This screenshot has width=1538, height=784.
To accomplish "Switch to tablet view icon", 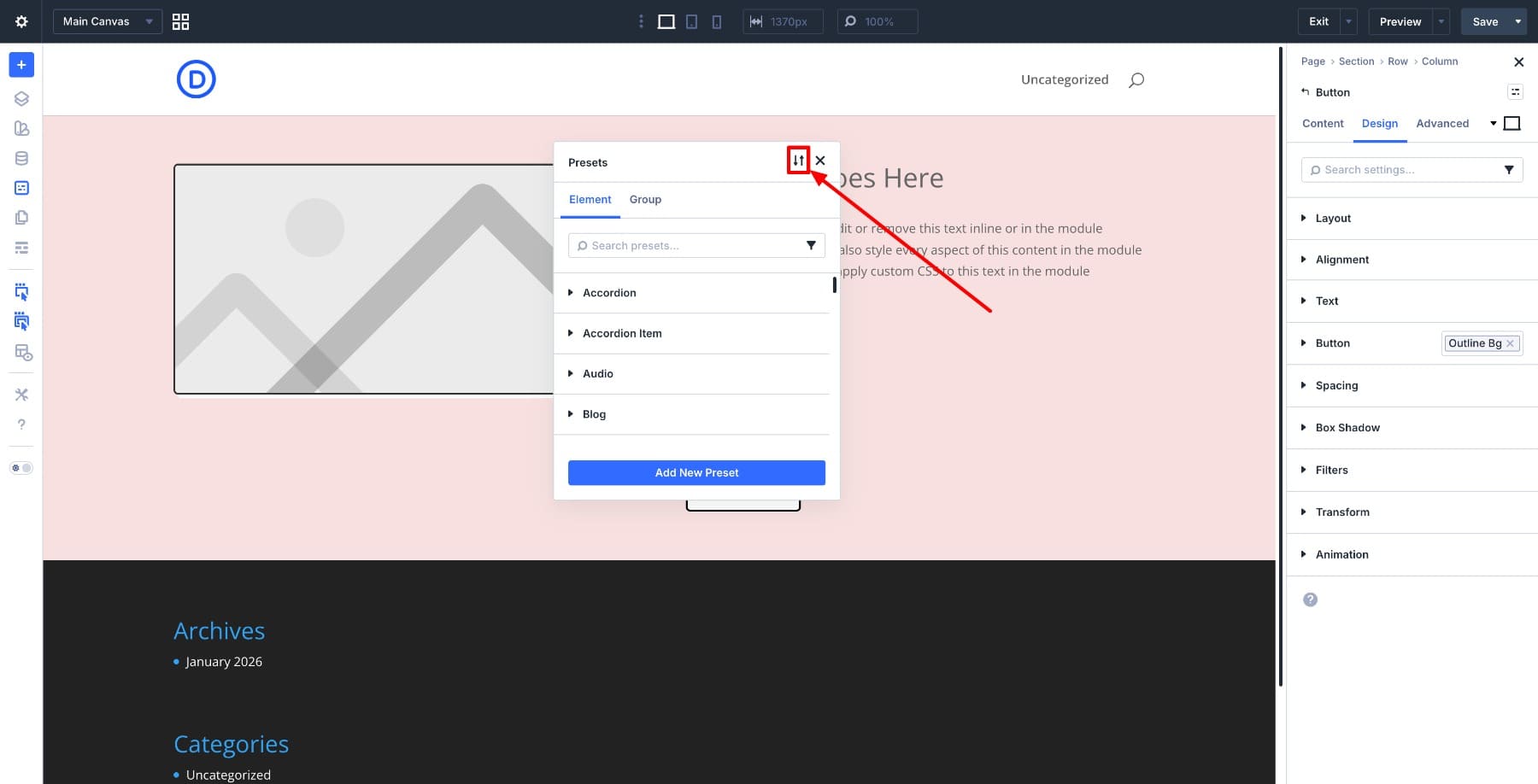I will point(691,22).
